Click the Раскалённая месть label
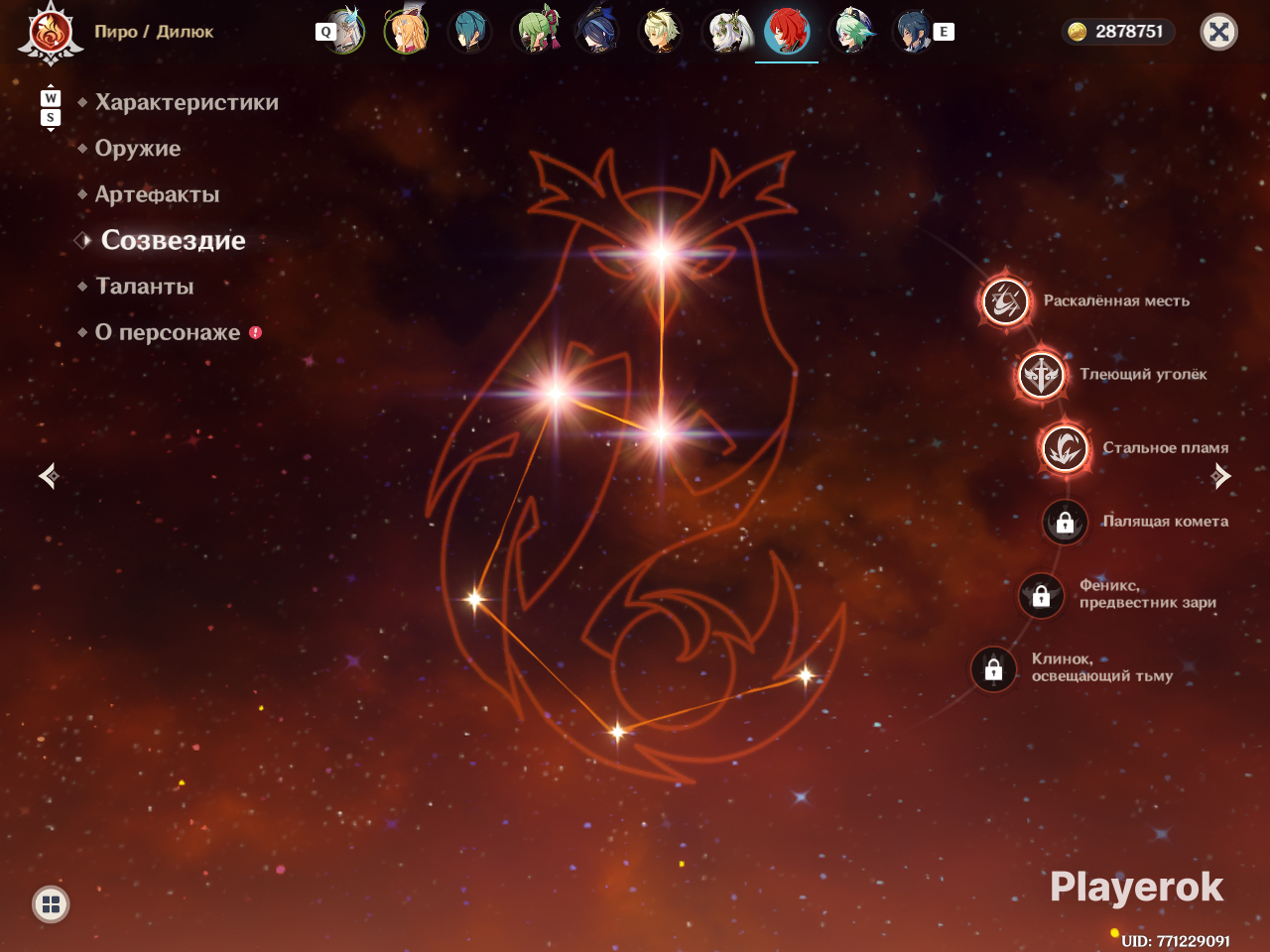Image resolution: width=1270 pixels, height=952 pixels. pyautogui.click(x=1116, y=300)
